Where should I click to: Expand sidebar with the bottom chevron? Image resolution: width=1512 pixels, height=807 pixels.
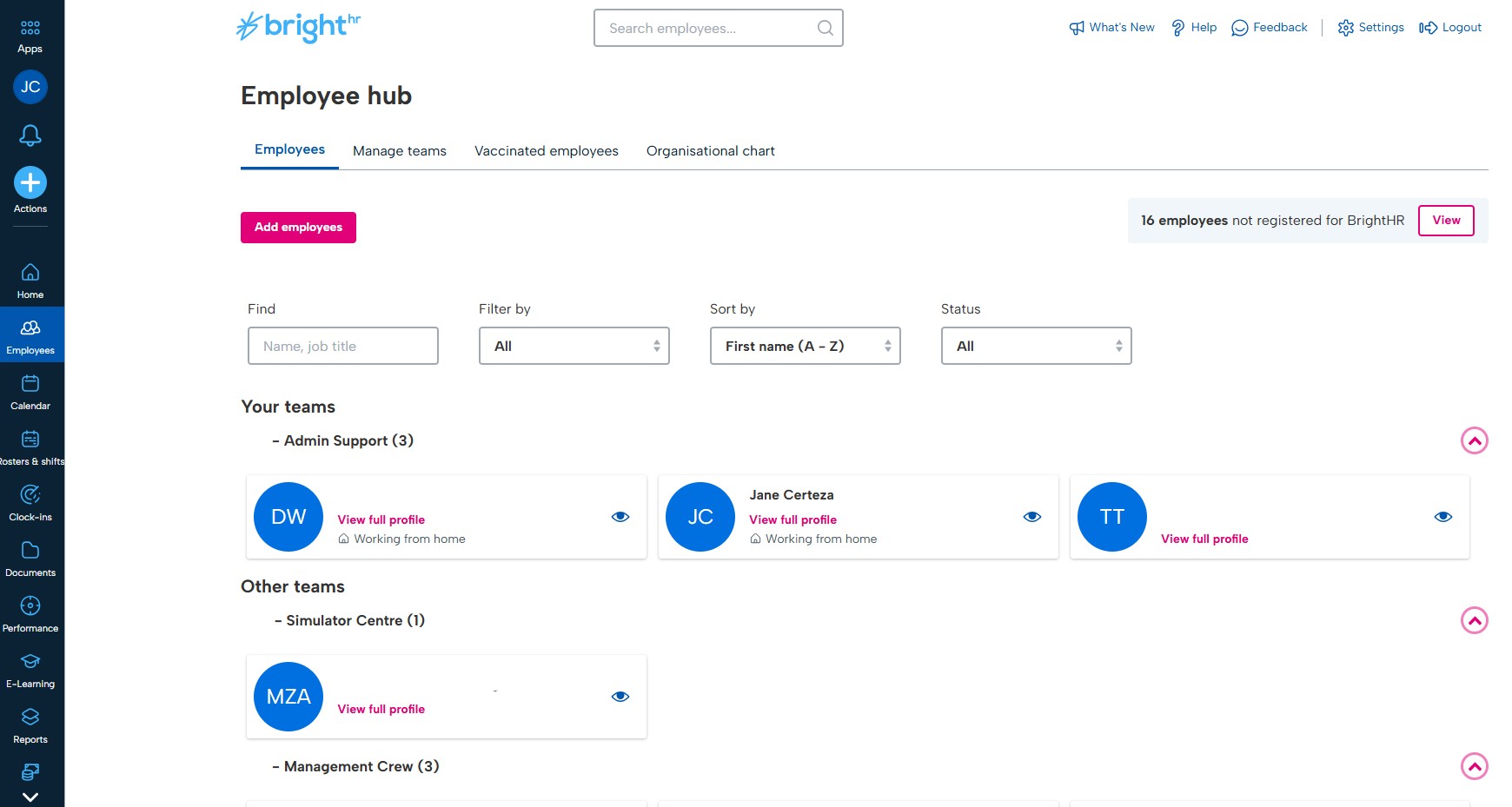click(x=30, y=797)
